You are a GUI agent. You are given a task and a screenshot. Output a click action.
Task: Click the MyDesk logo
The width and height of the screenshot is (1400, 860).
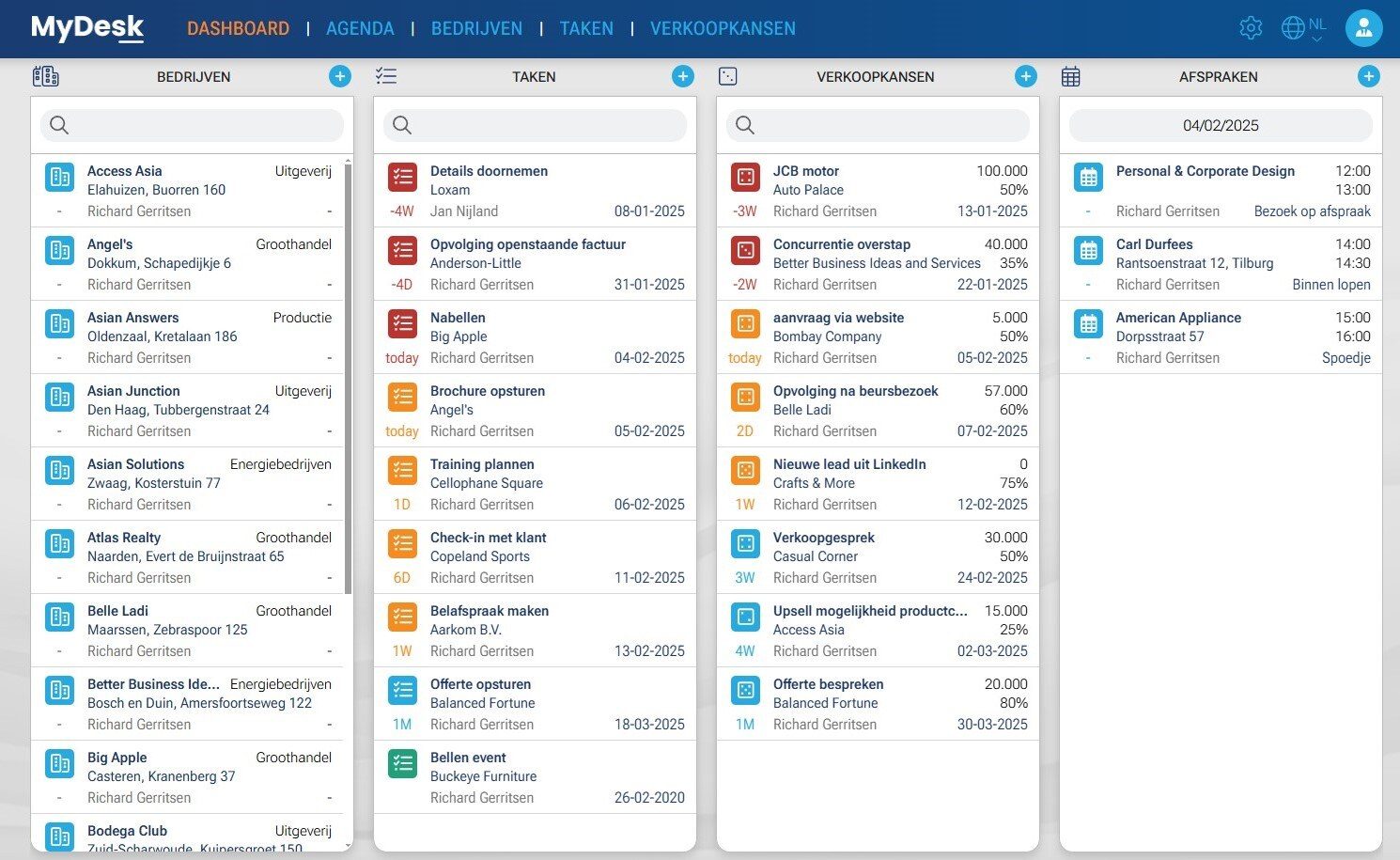(x=87, y=28)
